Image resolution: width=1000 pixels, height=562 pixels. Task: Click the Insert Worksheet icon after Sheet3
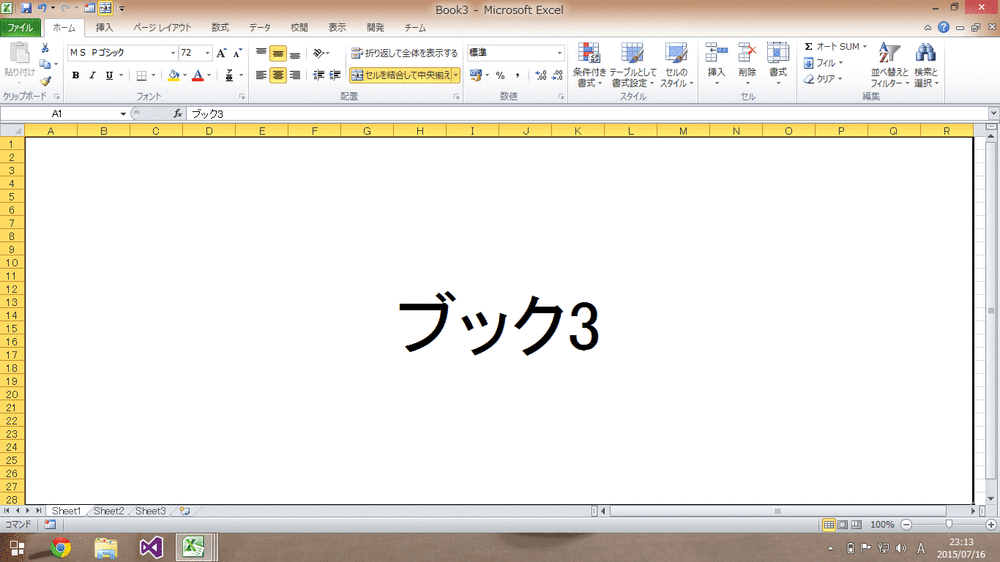point(184,511)
